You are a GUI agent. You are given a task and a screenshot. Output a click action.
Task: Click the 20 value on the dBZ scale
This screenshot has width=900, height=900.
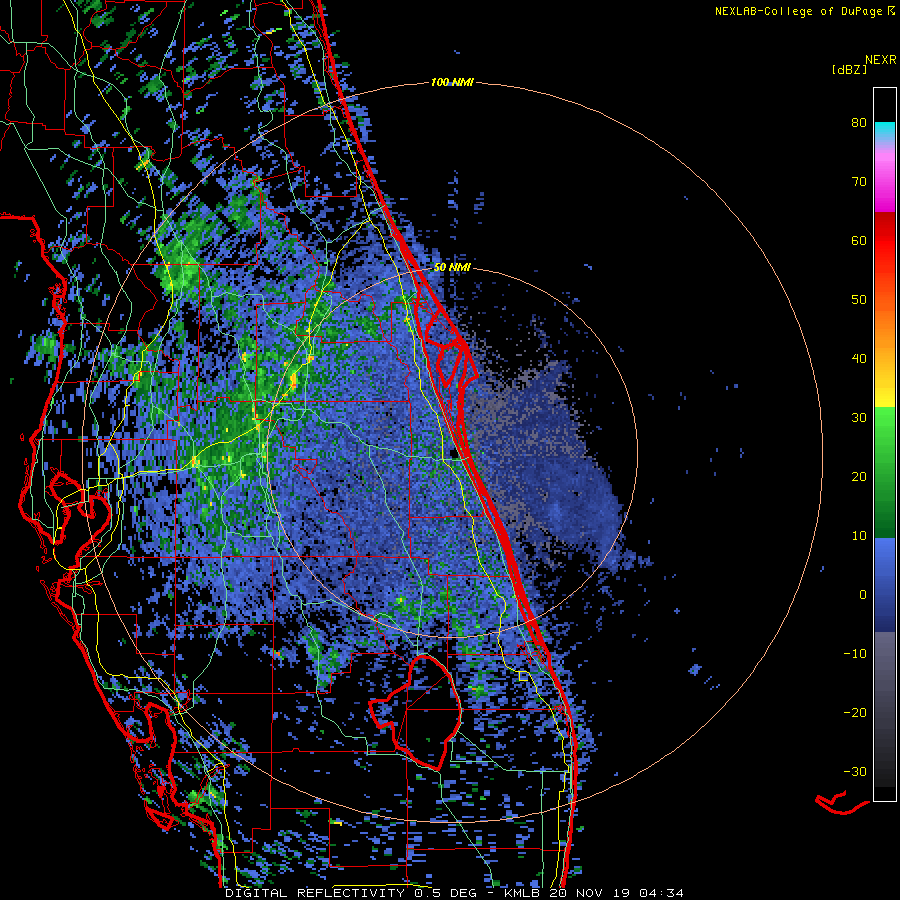pos(859,477)
